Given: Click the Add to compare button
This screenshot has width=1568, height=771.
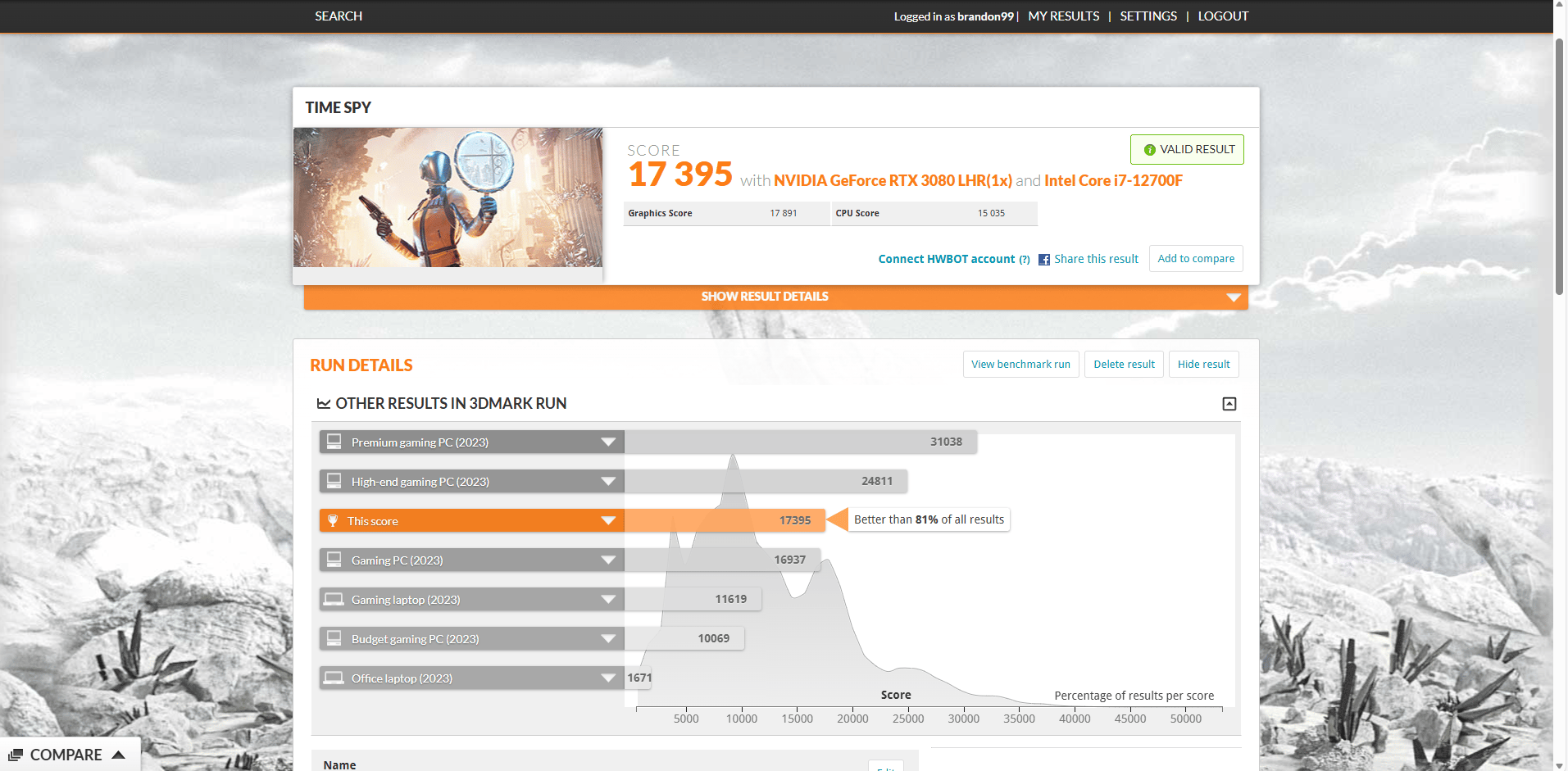Looking at the screenshot, I should [1196, 258].
